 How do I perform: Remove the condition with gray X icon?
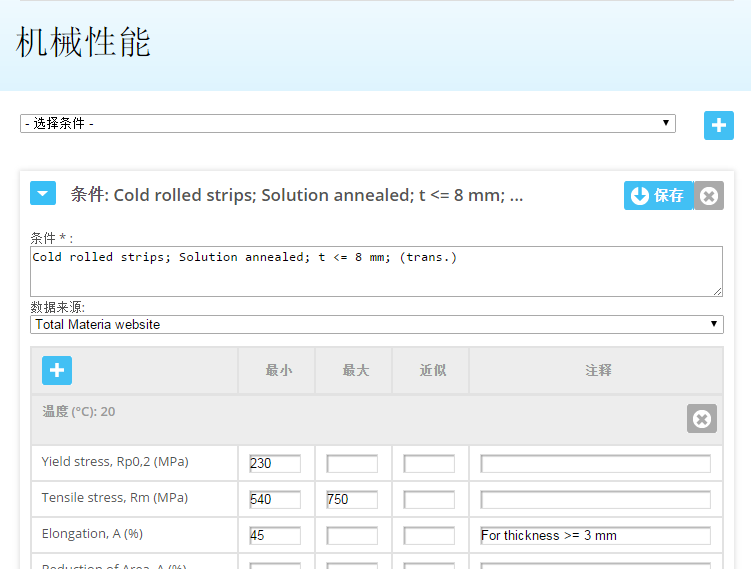click(x=709, y=196)
